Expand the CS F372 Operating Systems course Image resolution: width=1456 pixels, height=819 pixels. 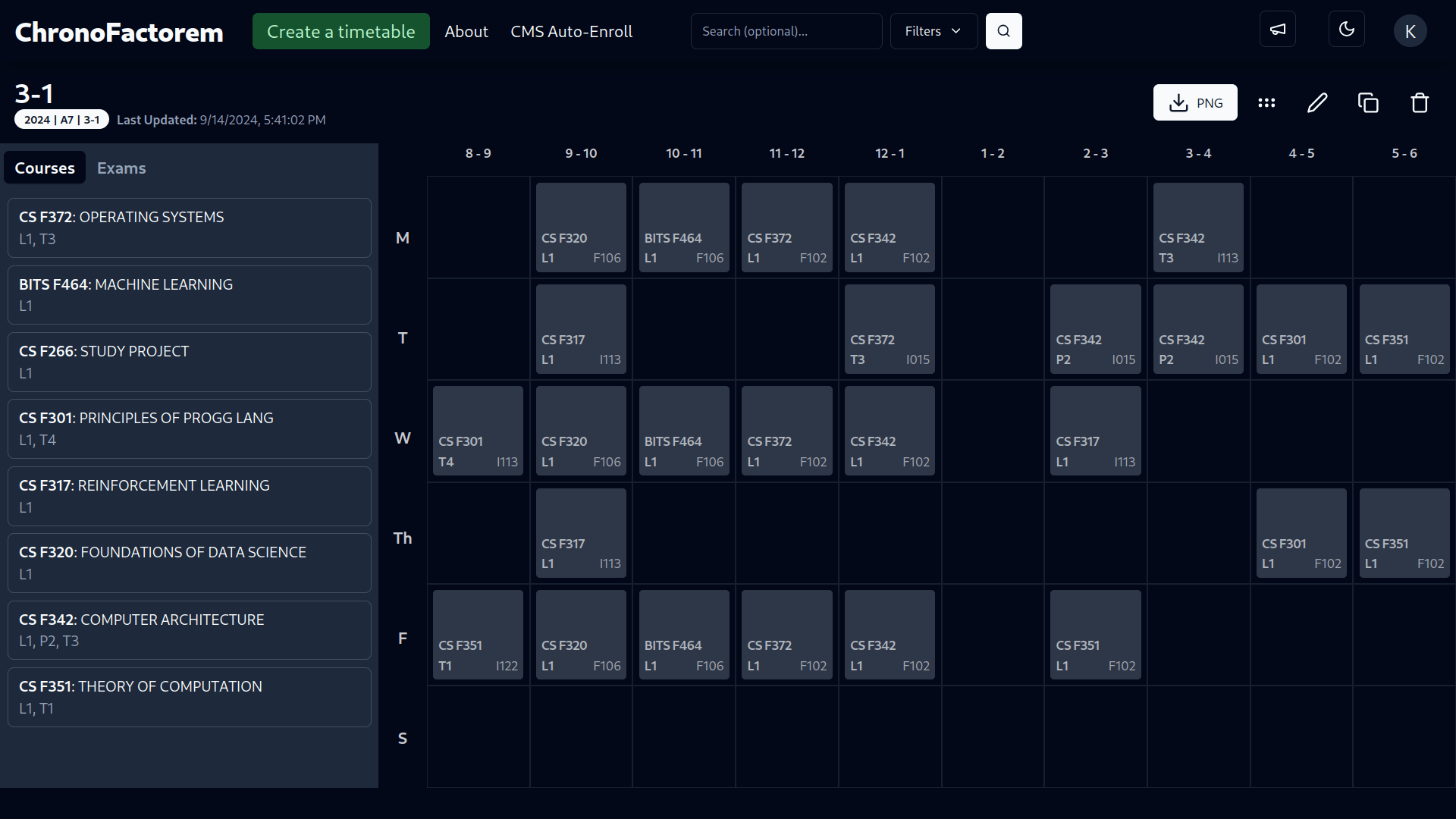click(190, 227)
